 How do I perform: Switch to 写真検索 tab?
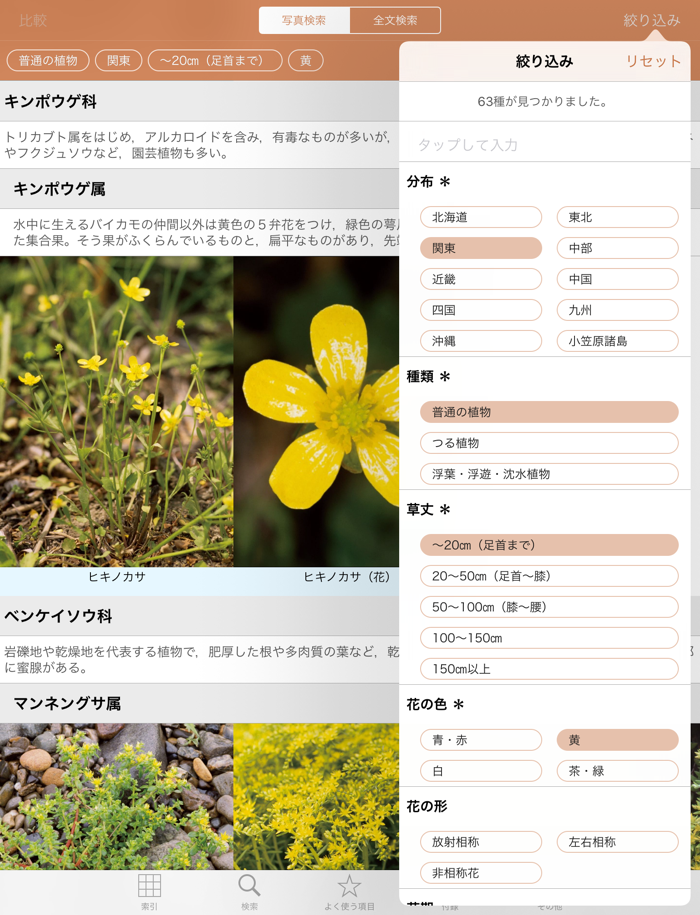click(x=304, y=20)
